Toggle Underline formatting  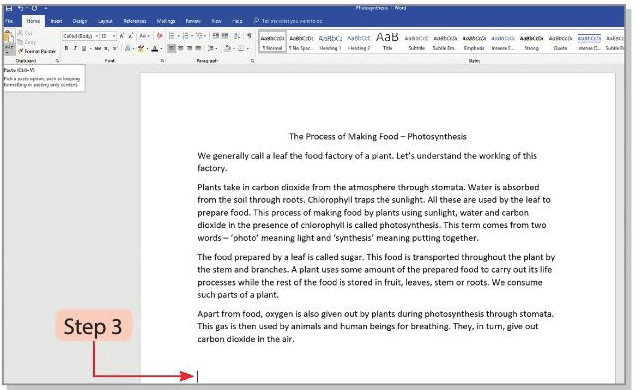tap(84, 48)
